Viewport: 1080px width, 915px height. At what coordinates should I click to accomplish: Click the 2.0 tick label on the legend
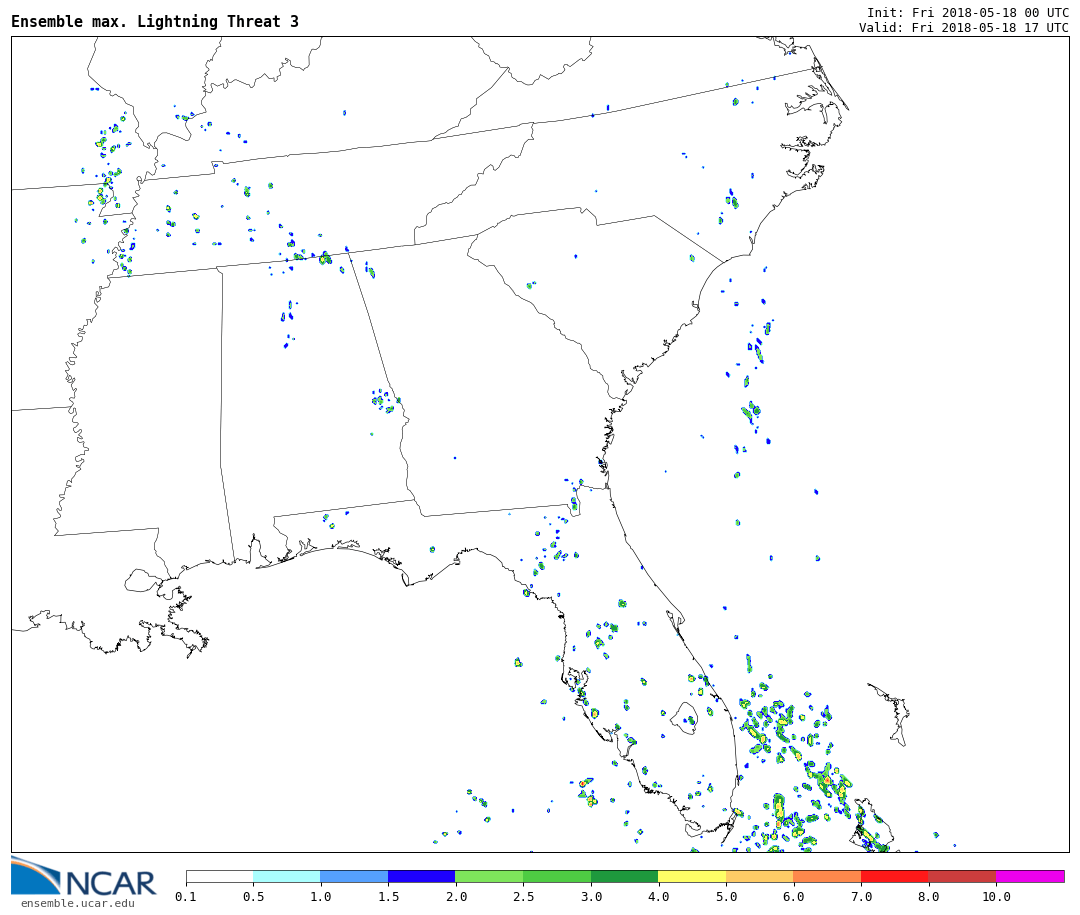(455, 897)
